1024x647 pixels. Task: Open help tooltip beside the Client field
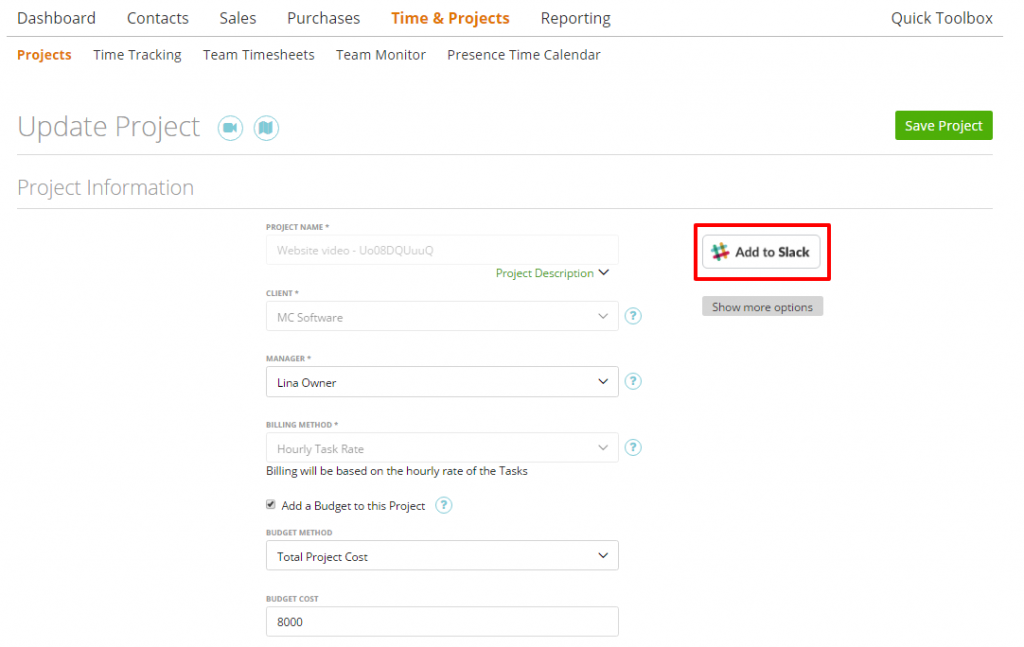pyautogui.click(x=633, y=316)
